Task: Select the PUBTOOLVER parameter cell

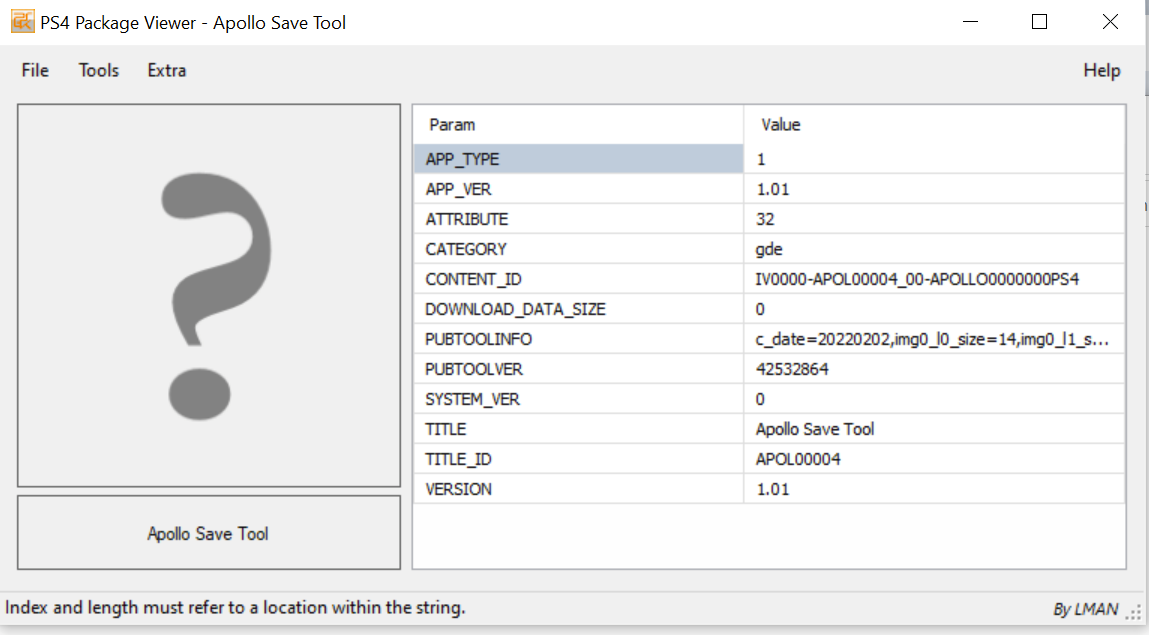Action: (x=579, y=369)
